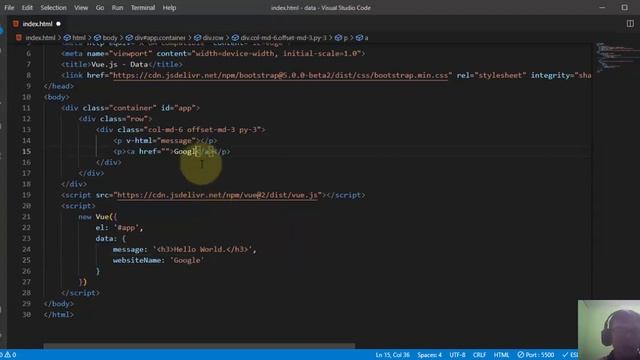Click the errors and warnings indicator
Viewport: 640px width, 360px height.
[8, 355]
